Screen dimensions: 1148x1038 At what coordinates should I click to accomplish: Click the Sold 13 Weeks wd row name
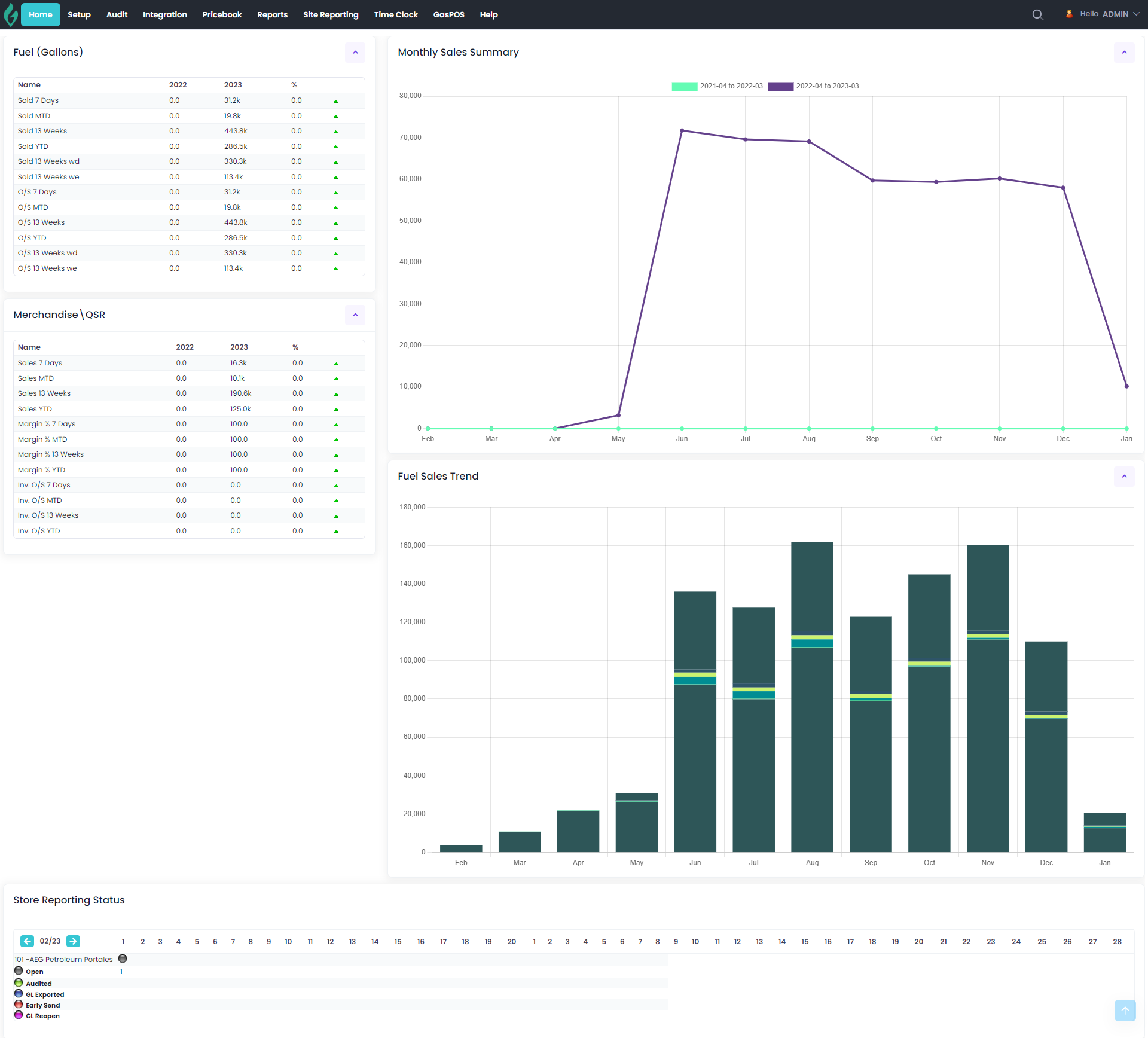[48, 161]
